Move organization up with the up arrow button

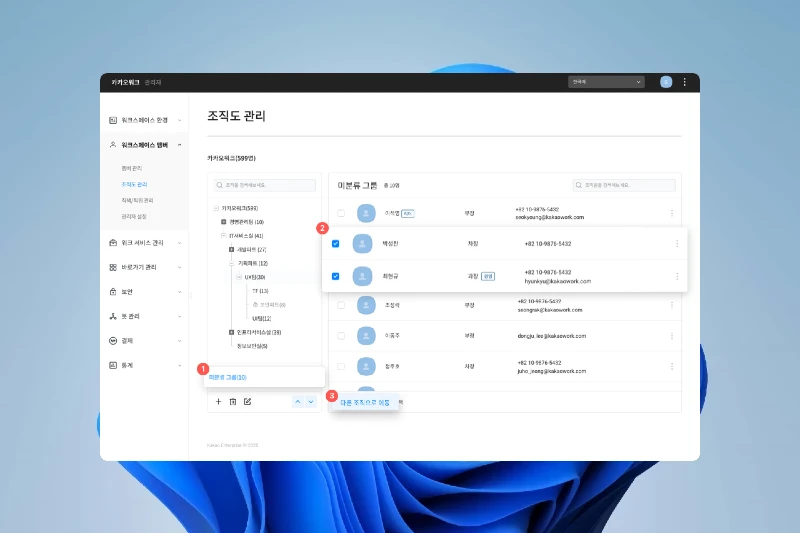[x=297, y=402]
